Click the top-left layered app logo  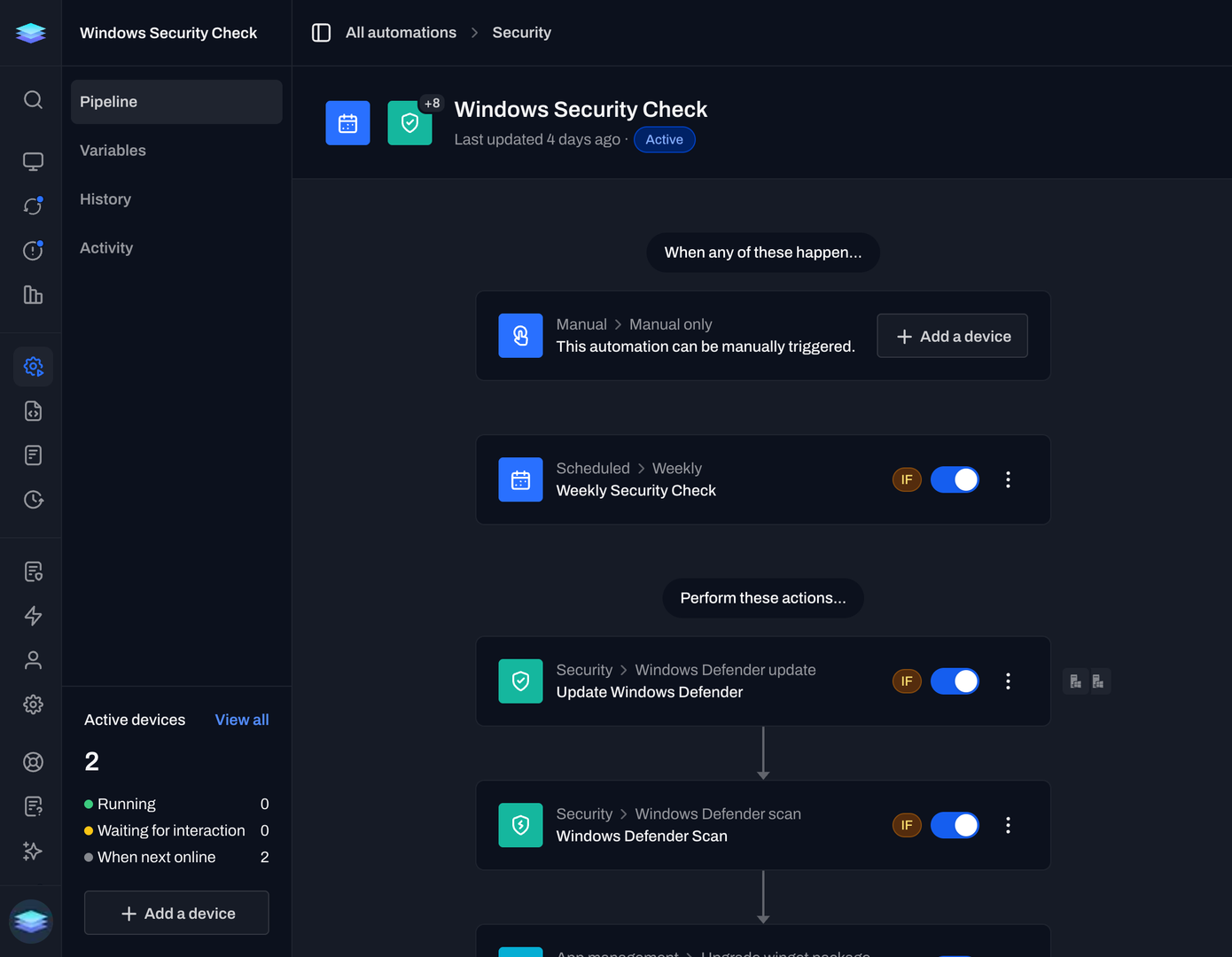[x=31, y=33]
